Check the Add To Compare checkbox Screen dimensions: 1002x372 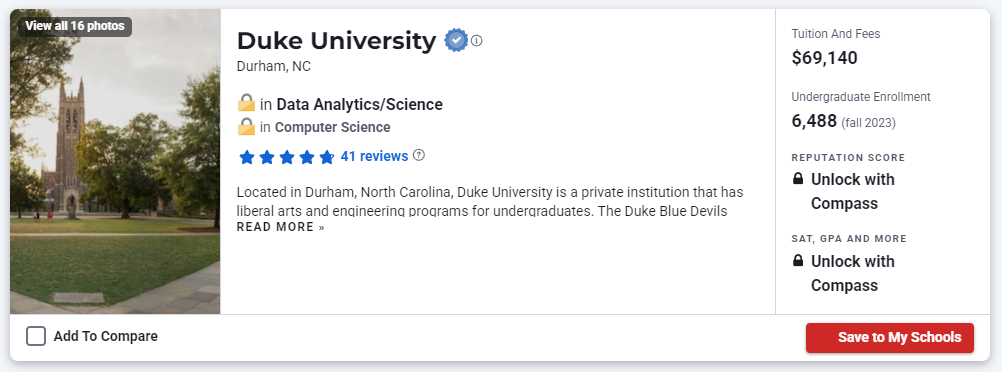[x=36, y=336]
